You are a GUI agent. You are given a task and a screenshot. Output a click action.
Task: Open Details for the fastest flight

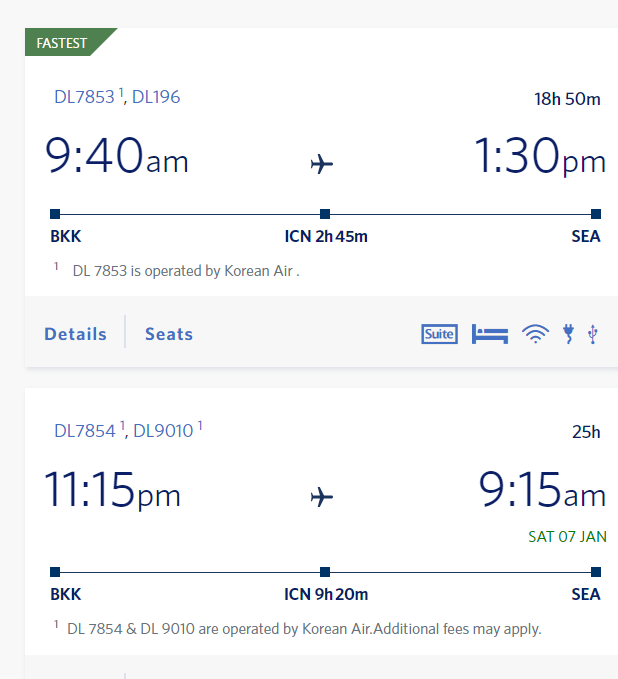[x=75, y=334]
